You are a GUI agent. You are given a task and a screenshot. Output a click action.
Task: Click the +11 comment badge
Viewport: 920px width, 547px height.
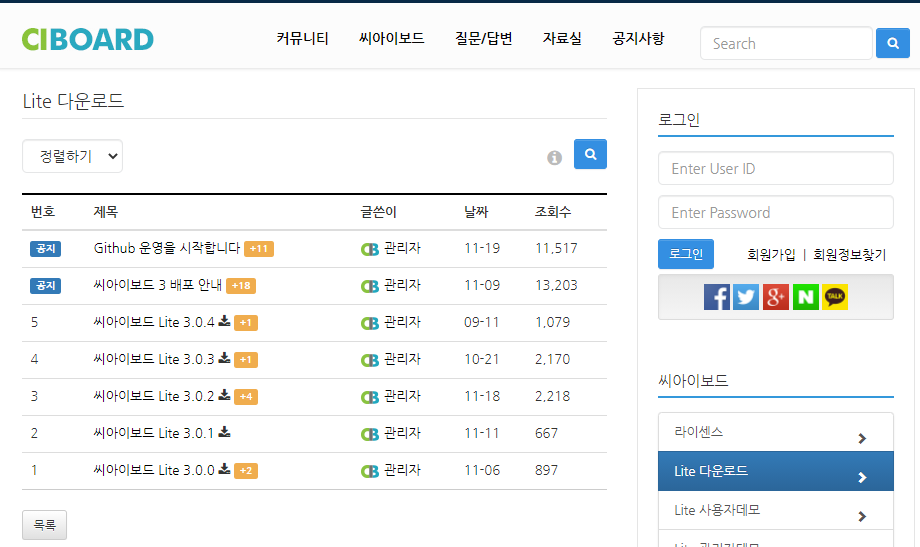(x=259, y=249)
